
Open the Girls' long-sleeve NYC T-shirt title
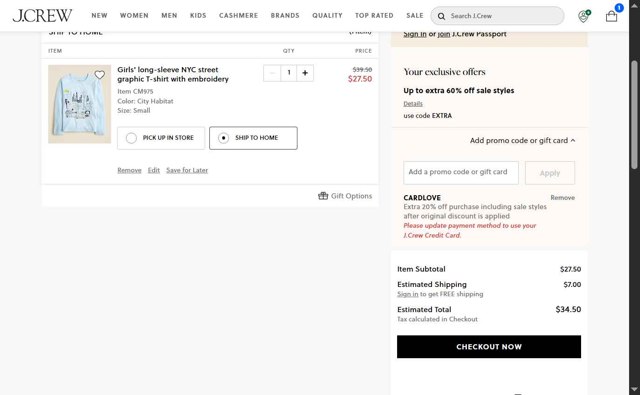tap(173, 74)
